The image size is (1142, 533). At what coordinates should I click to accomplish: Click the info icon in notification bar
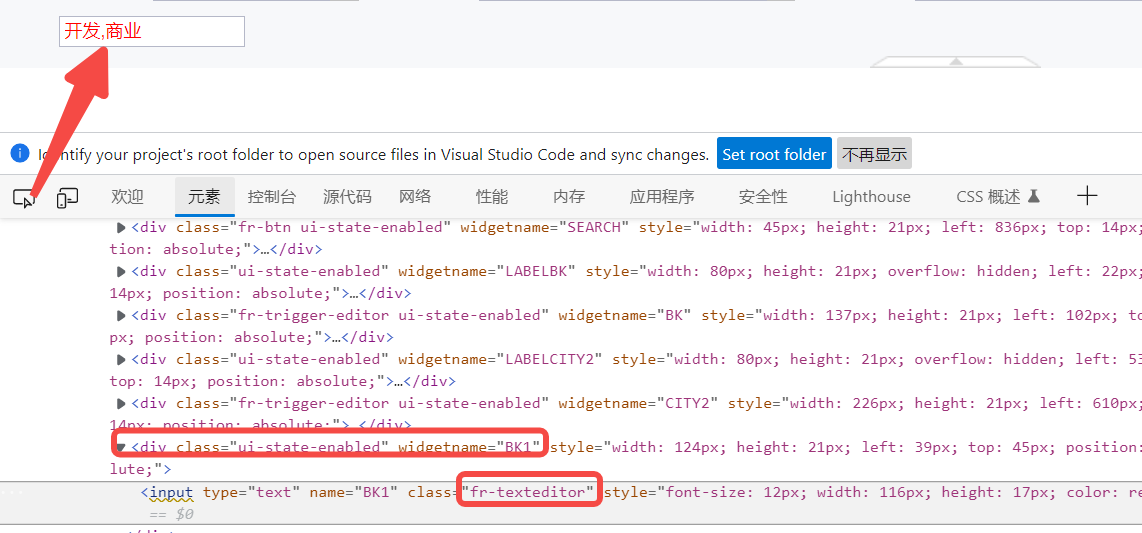click(20, 154)
